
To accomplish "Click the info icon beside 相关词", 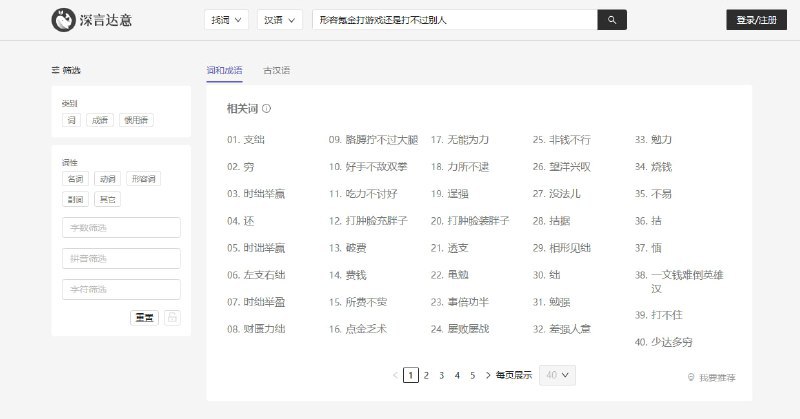I will [267, 108].
